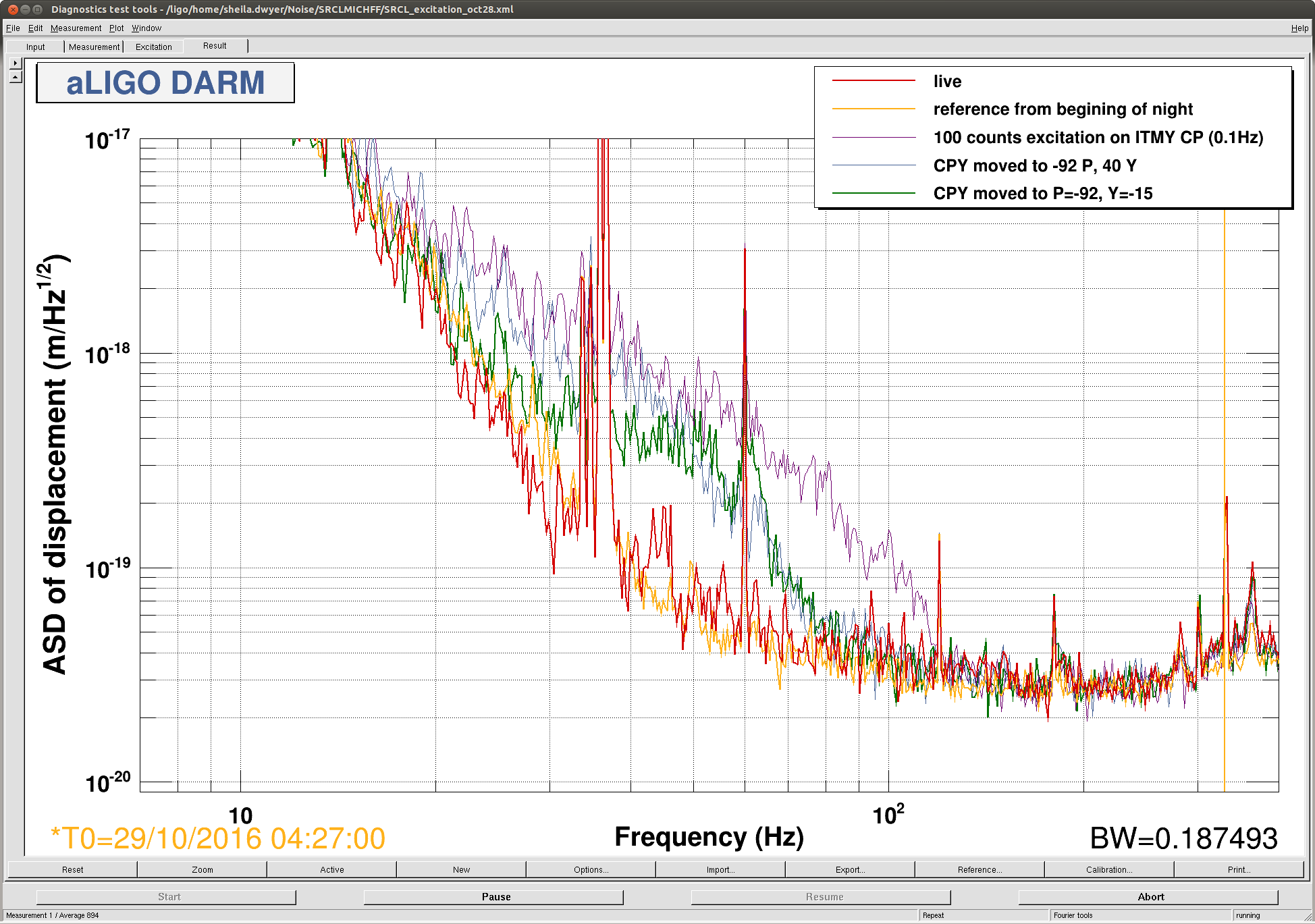Click the grayed-out Resume button
The image size is (1315, 924).
click(821, 896)
